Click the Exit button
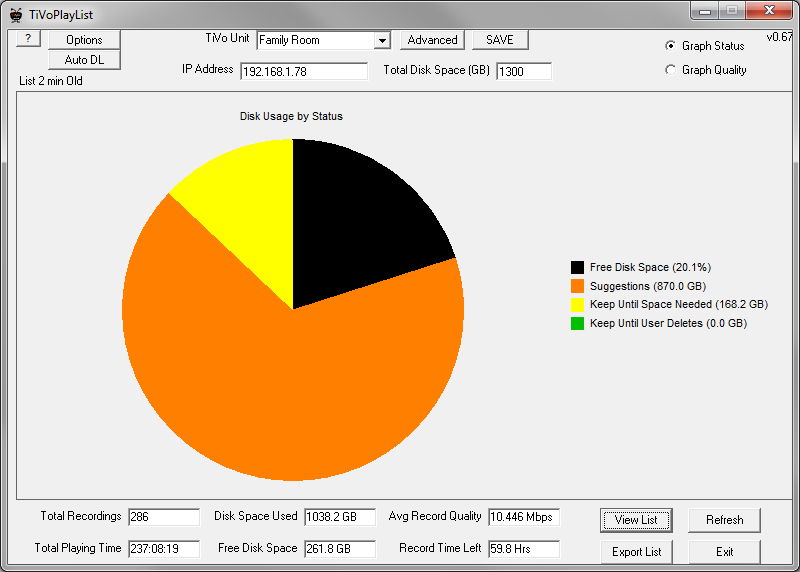 coord(724,552)
